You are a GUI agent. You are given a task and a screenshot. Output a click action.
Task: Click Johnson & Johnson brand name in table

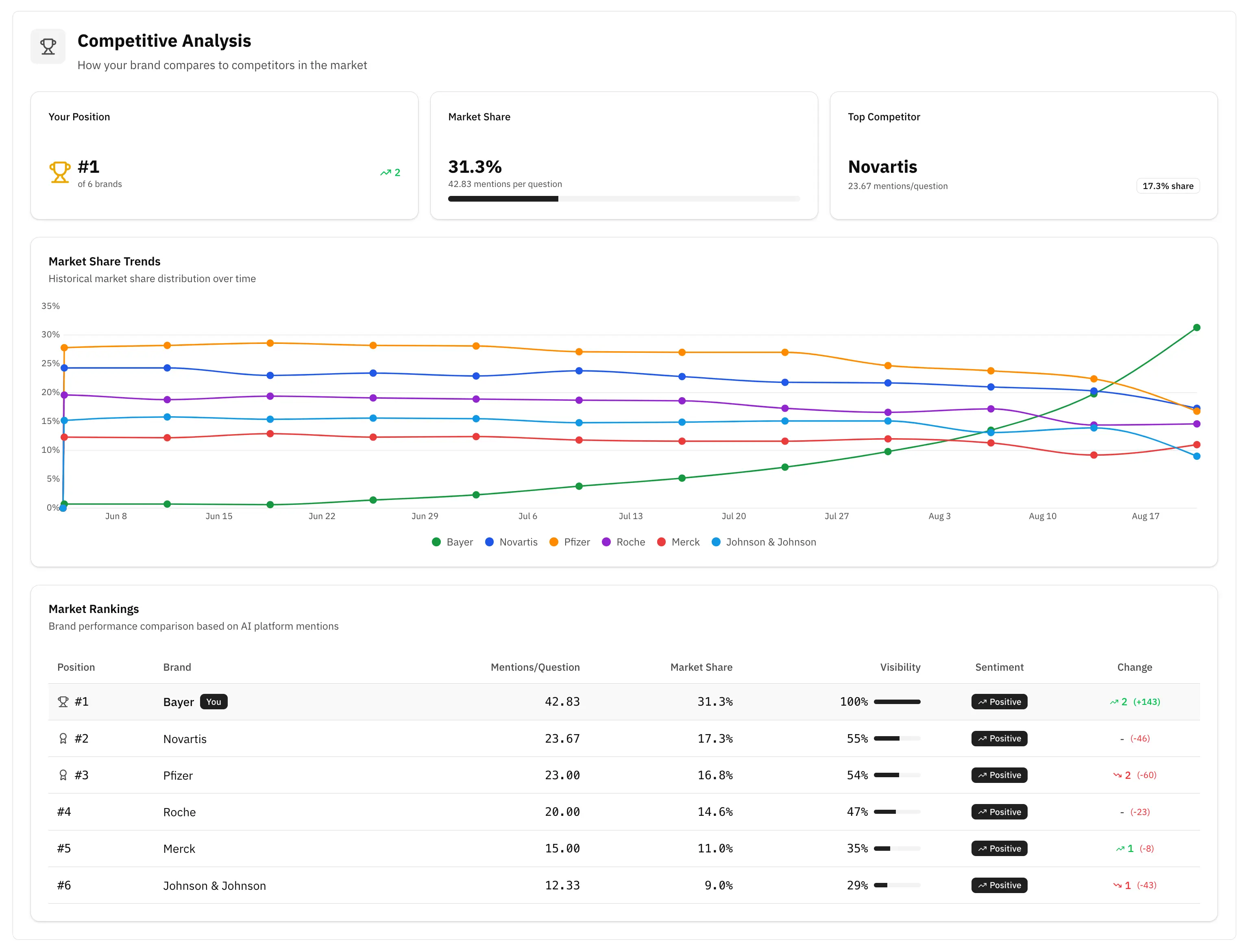pos(214,886)
